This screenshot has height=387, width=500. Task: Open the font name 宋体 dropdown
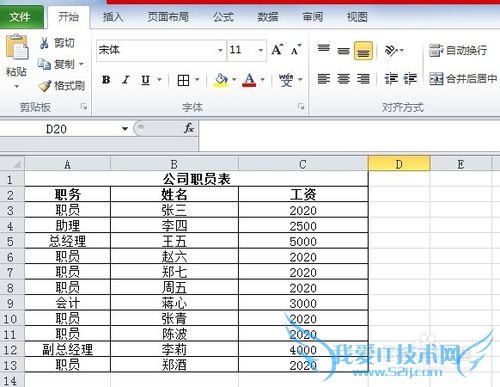tap(220, 50)
